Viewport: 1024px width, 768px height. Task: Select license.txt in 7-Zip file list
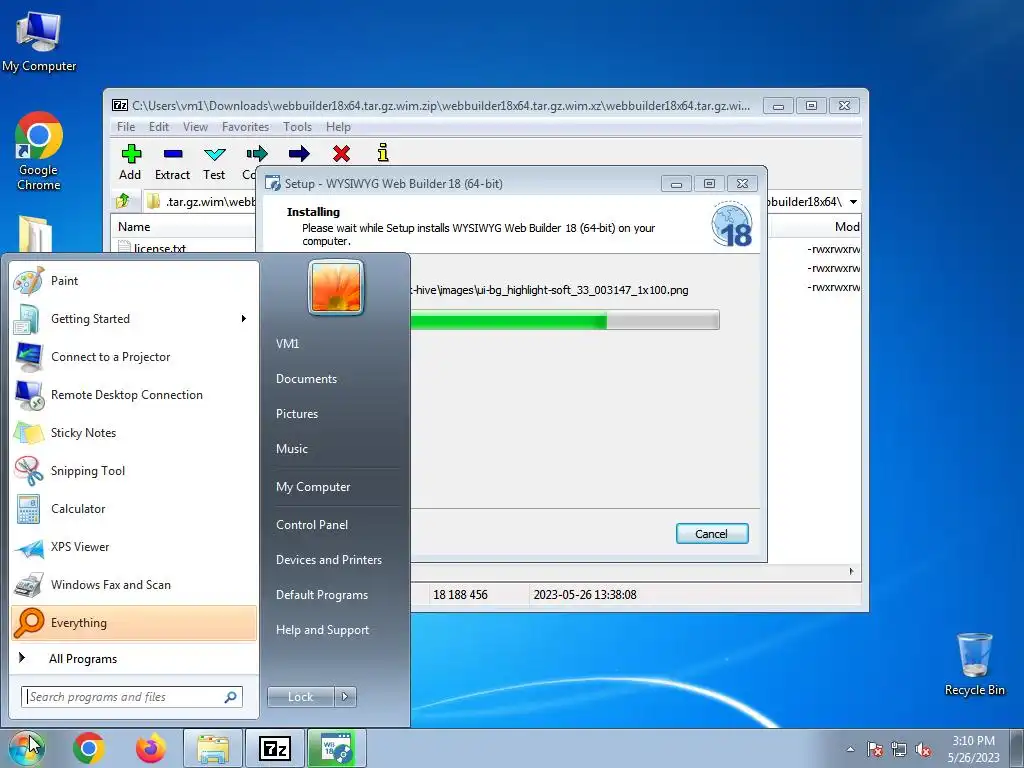(x=160, y=249)
